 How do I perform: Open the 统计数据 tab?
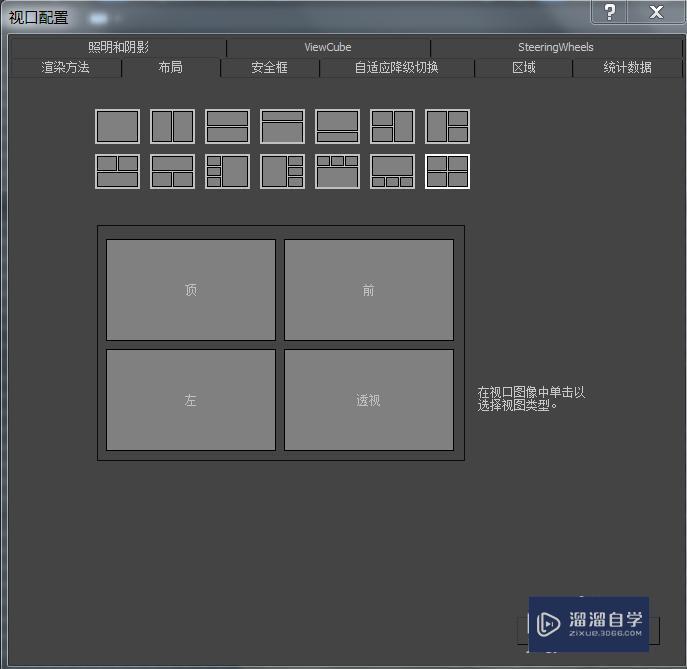(627, 67)
